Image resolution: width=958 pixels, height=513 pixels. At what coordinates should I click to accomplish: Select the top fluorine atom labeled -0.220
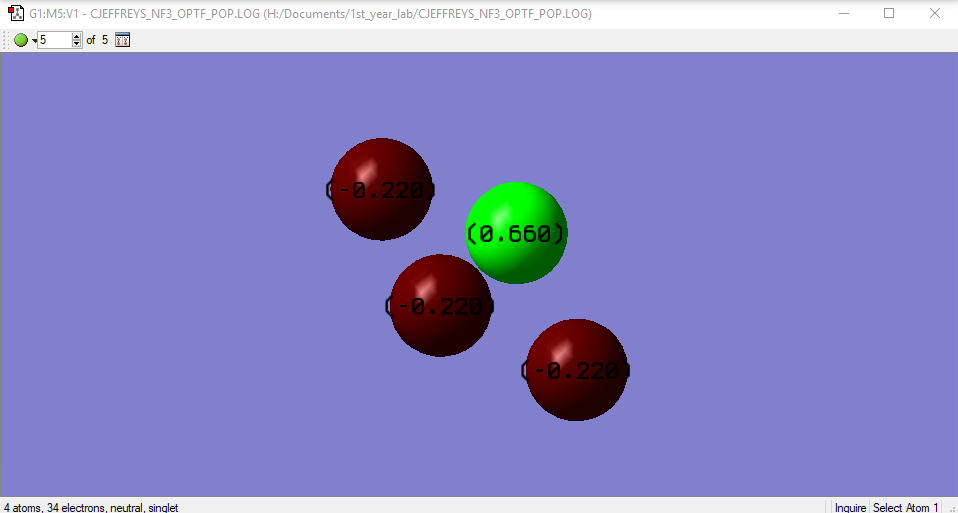[381, 189]
